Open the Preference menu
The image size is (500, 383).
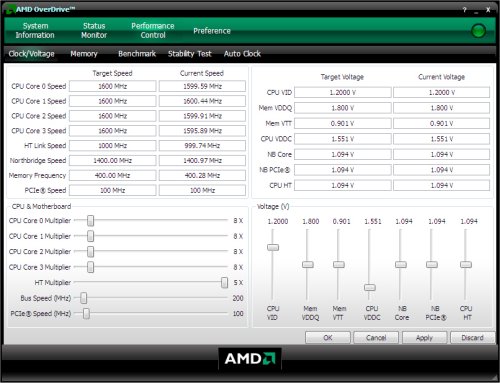coord(212,31)
